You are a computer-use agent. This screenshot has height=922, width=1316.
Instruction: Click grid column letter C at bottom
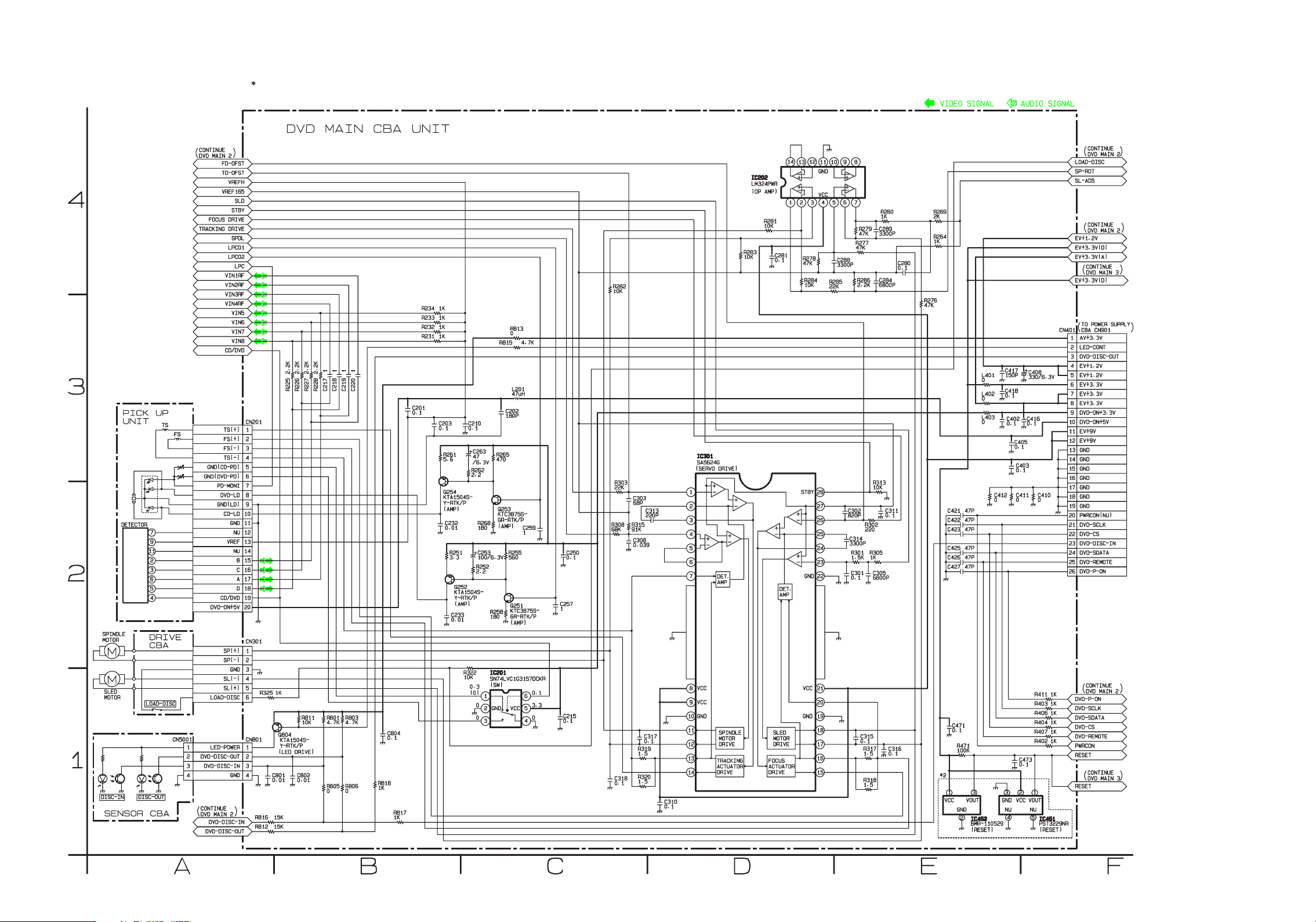click(x=554, y=866)
